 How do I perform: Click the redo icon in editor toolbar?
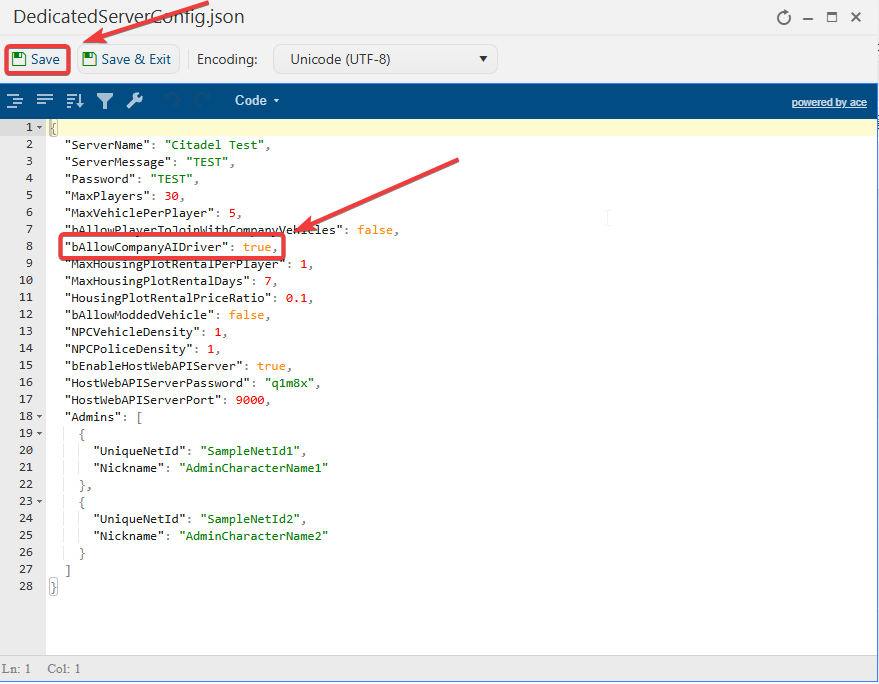[x=202, y=101]
